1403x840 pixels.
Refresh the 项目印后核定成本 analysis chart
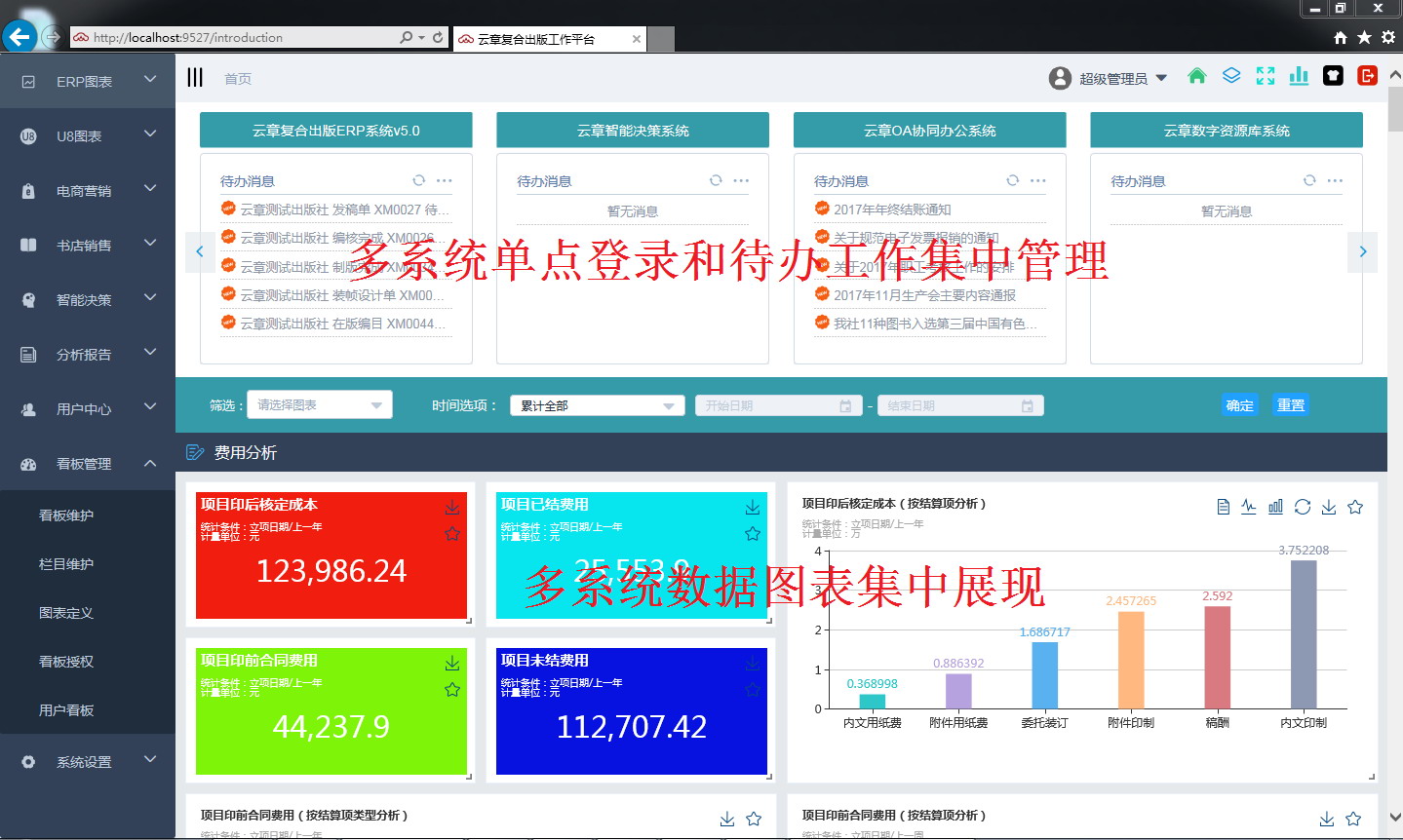(1303, 507)
